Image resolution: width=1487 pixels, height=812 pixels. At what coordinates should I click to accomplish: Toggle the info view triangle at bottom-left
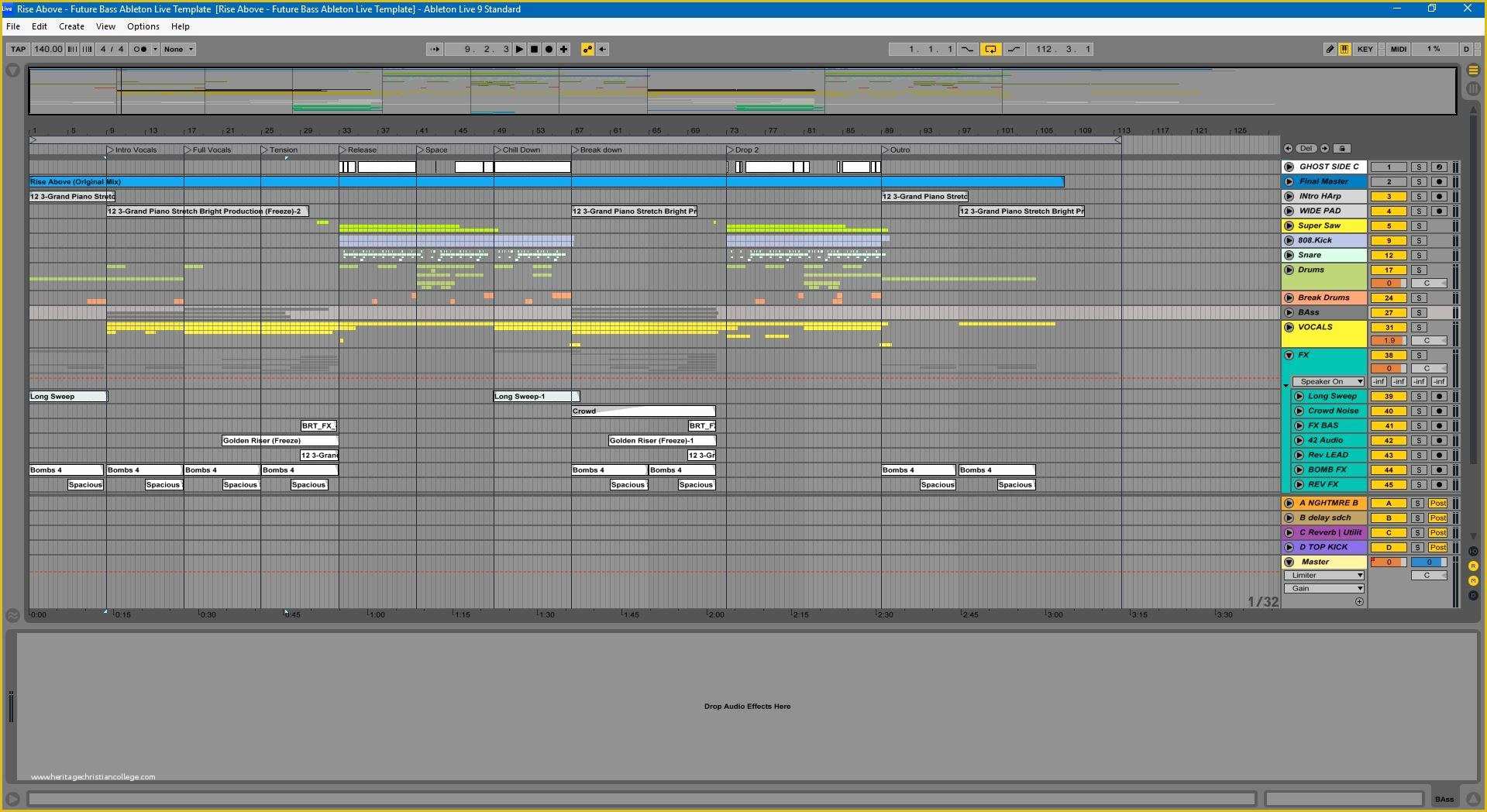pos(12,798)
